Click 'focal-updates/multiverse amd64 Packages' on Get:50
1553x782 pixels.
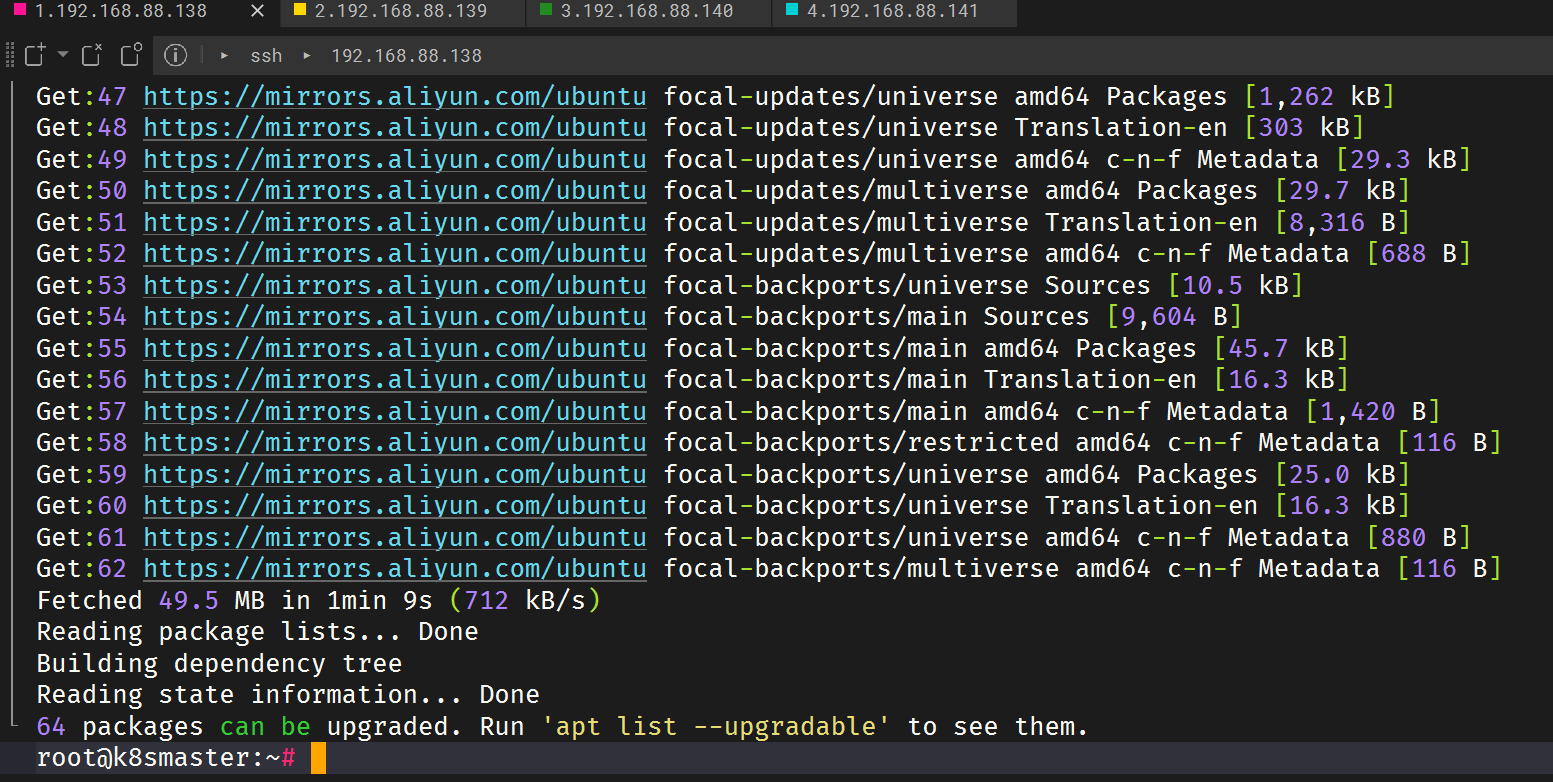(x=960, y=191)
